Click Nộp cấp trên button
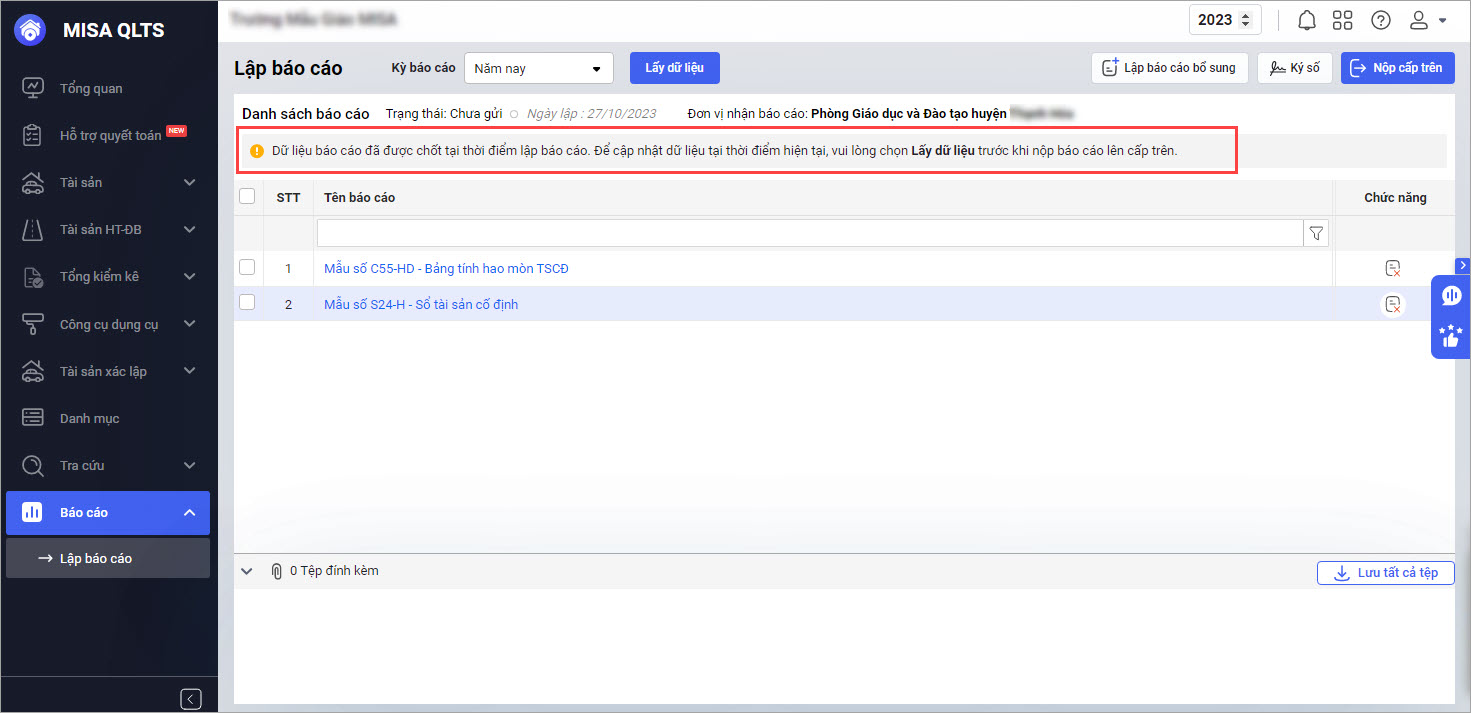1471x713 pixels. click(1398, 68)
